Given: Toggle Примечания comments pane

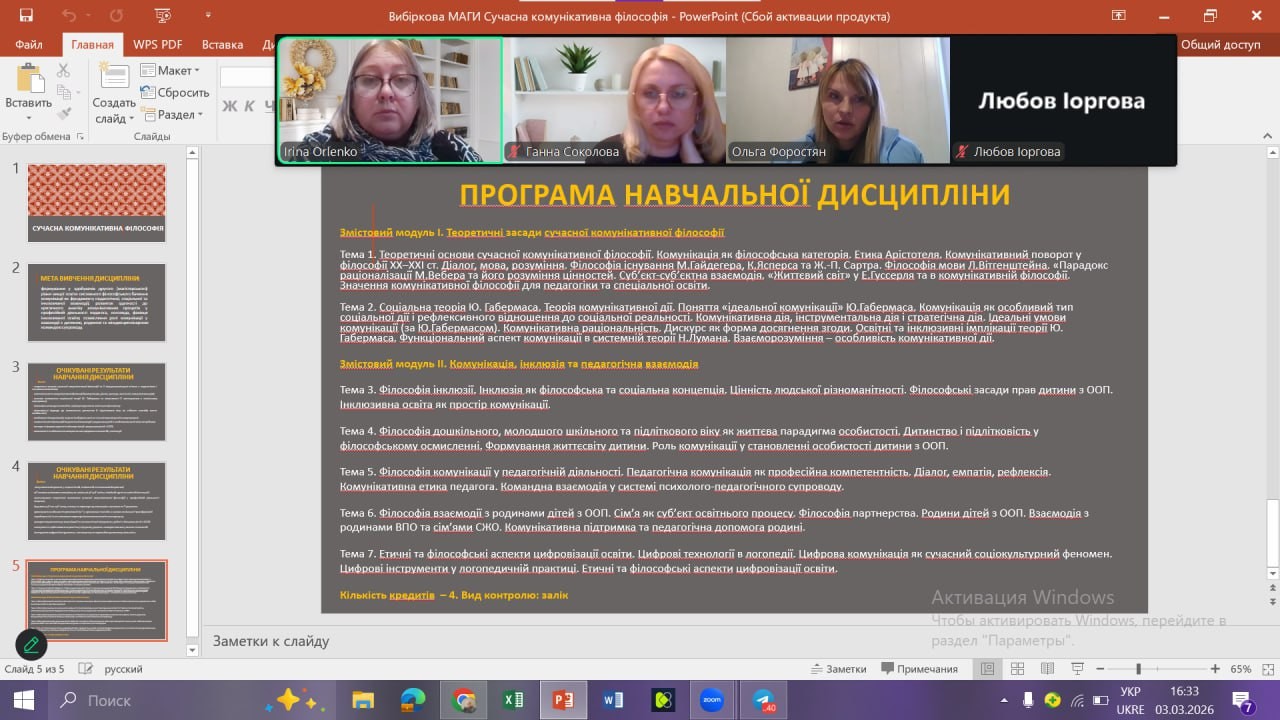Looking at the screenshot, I should 919,669.
